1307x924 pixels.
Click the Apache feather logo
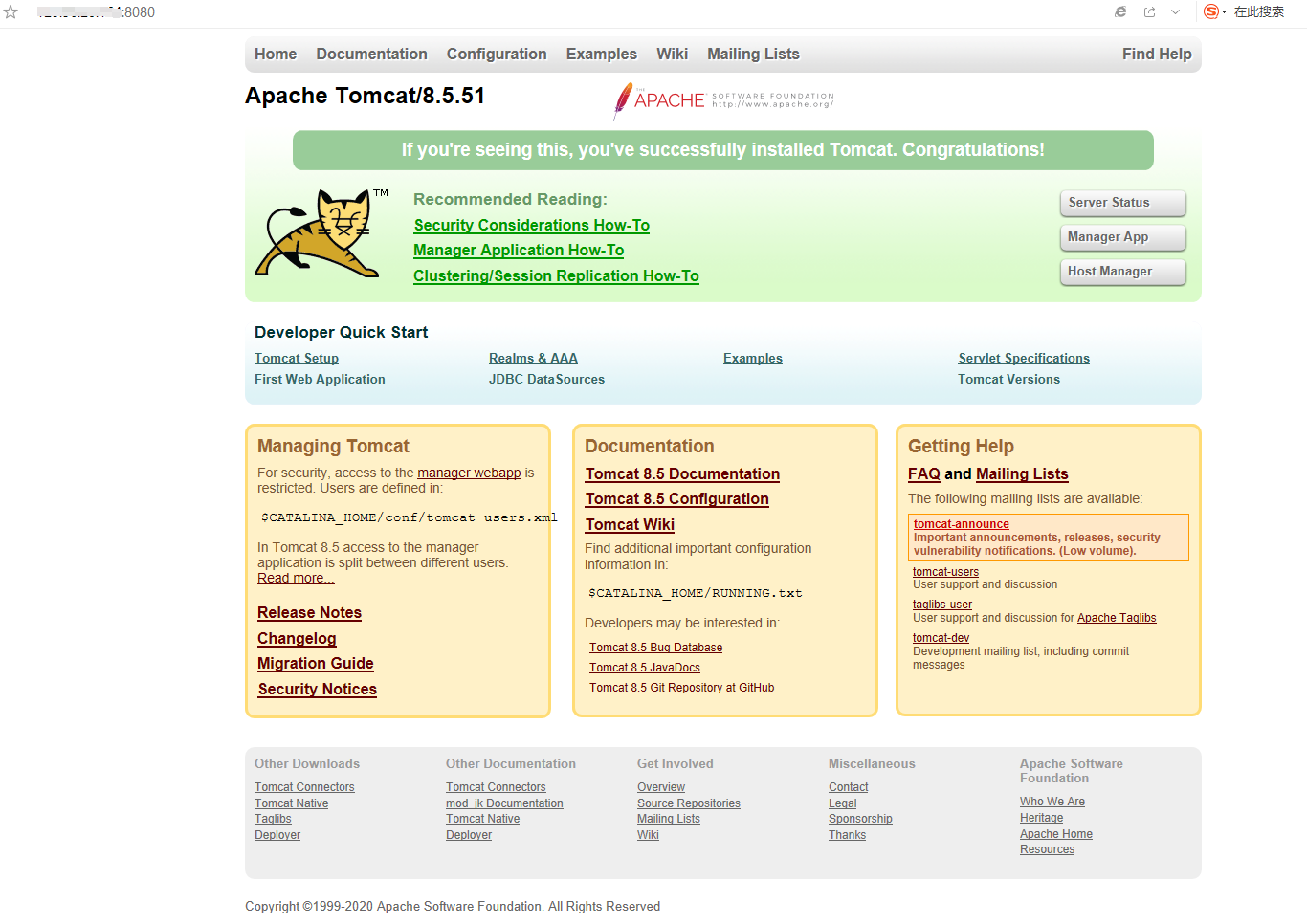click(627, 99)
